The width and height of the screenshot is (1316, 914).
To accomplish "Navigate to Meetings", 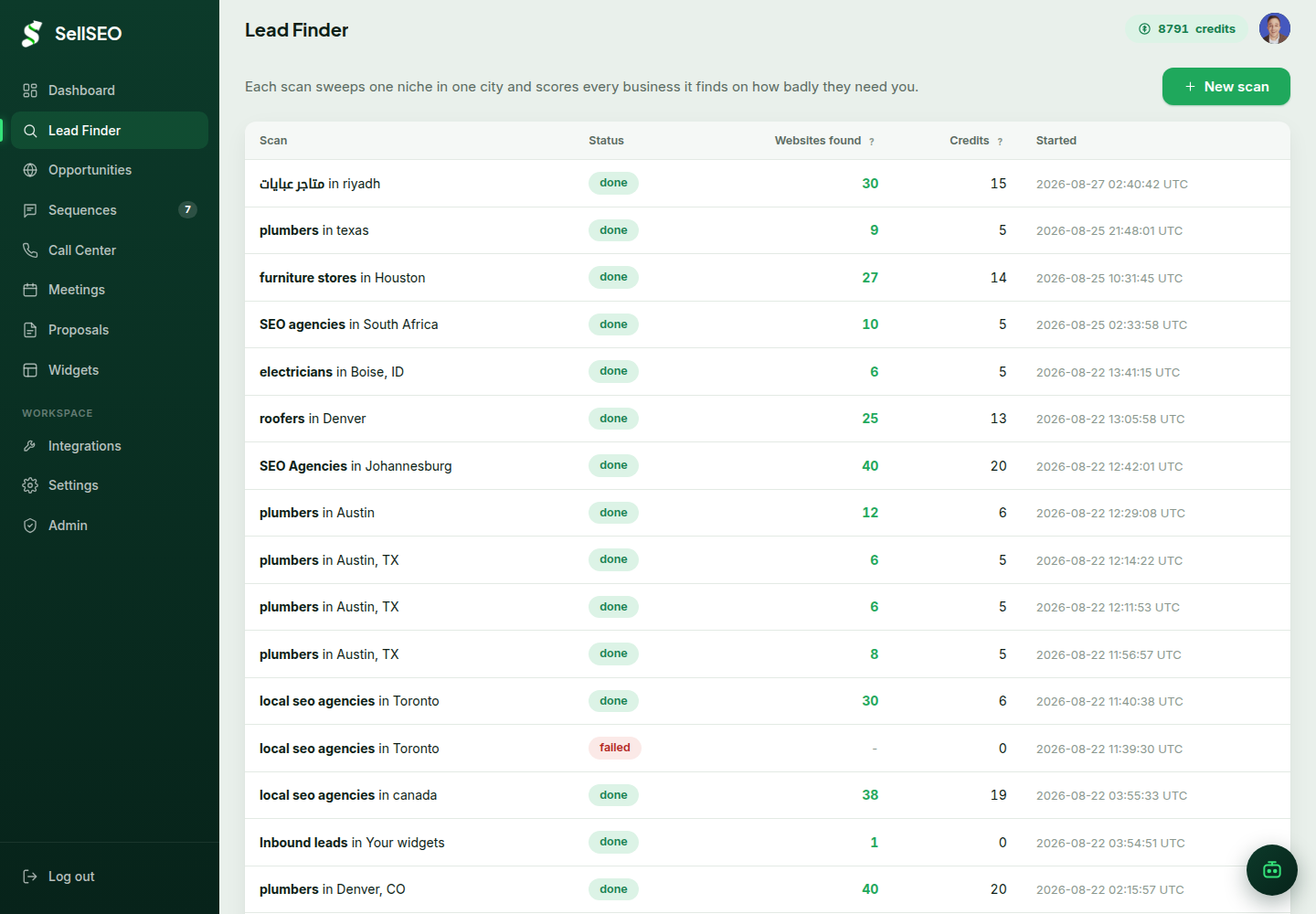I will (x=110, y=290).
